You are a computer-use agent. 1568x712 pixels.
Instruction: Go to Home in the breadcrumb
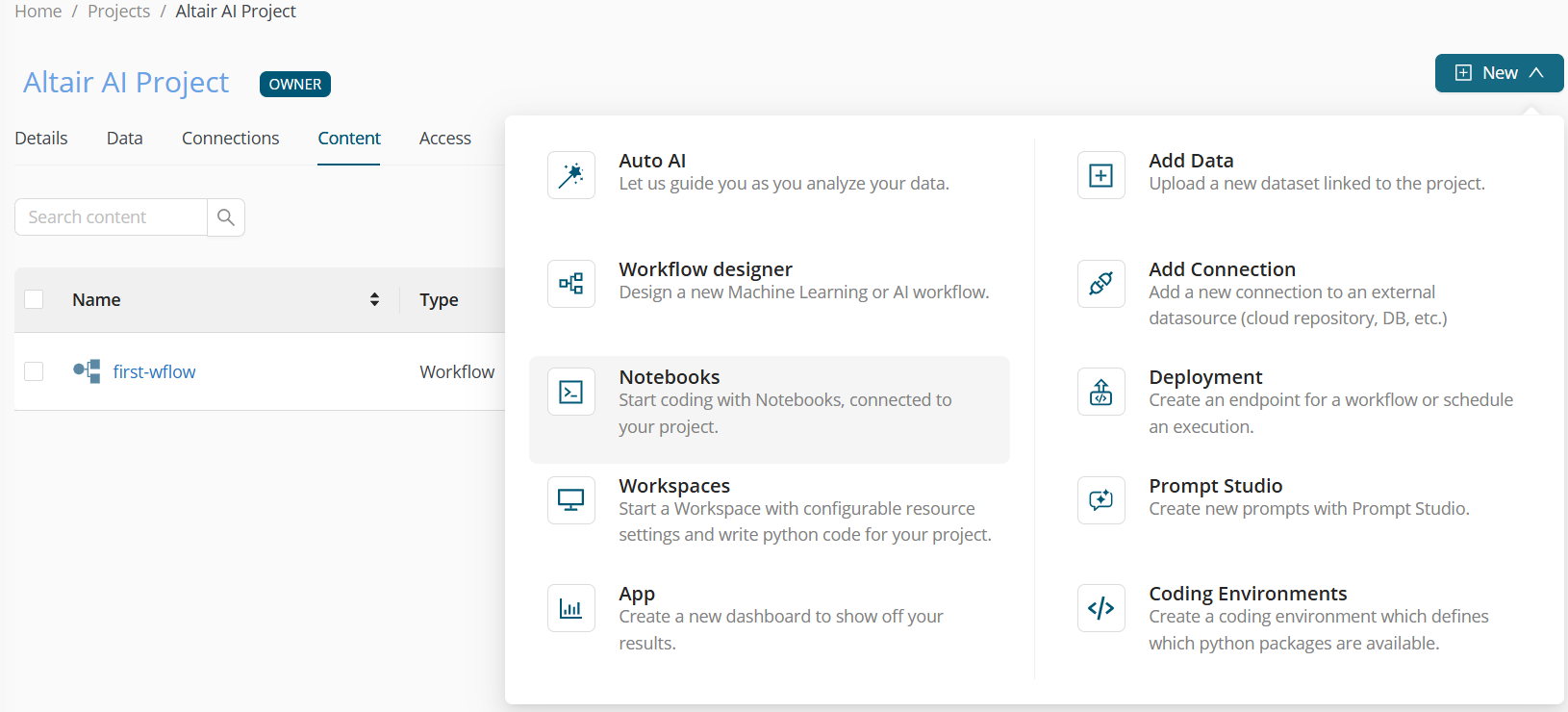click(38, 12)
